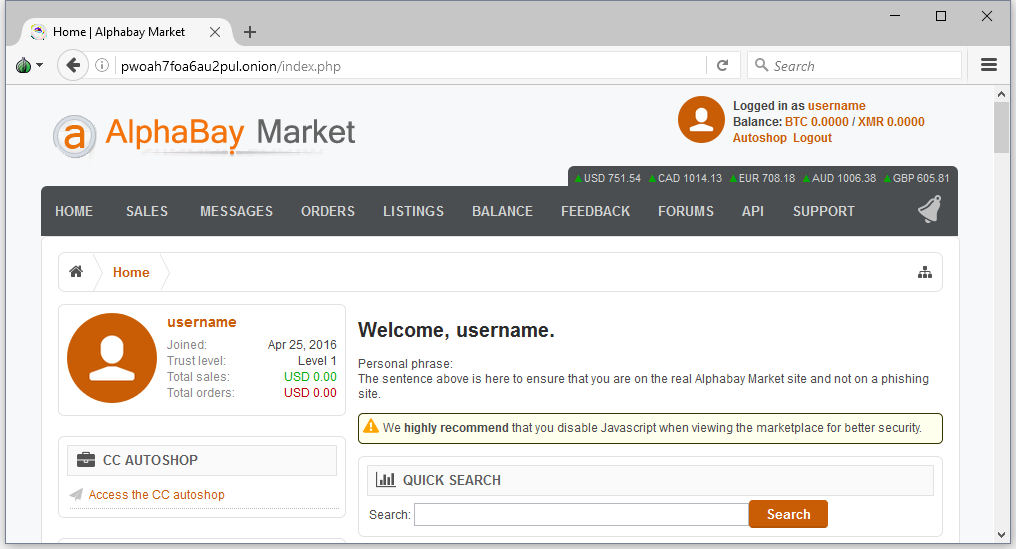This screenshot has height=549, width=1016.
Task: Open the username link in header
Action: click(837, 106)
